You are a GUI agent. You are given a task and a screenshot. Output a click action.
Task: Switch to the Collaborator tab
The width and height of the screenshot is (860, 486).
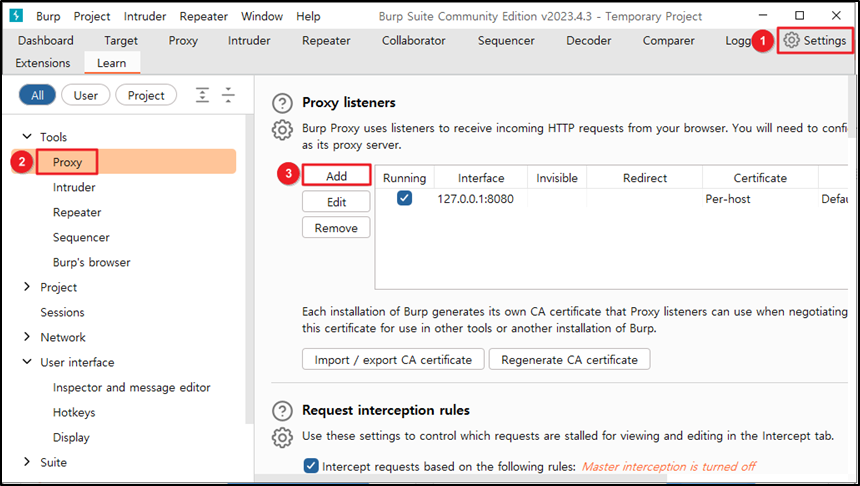414,41
